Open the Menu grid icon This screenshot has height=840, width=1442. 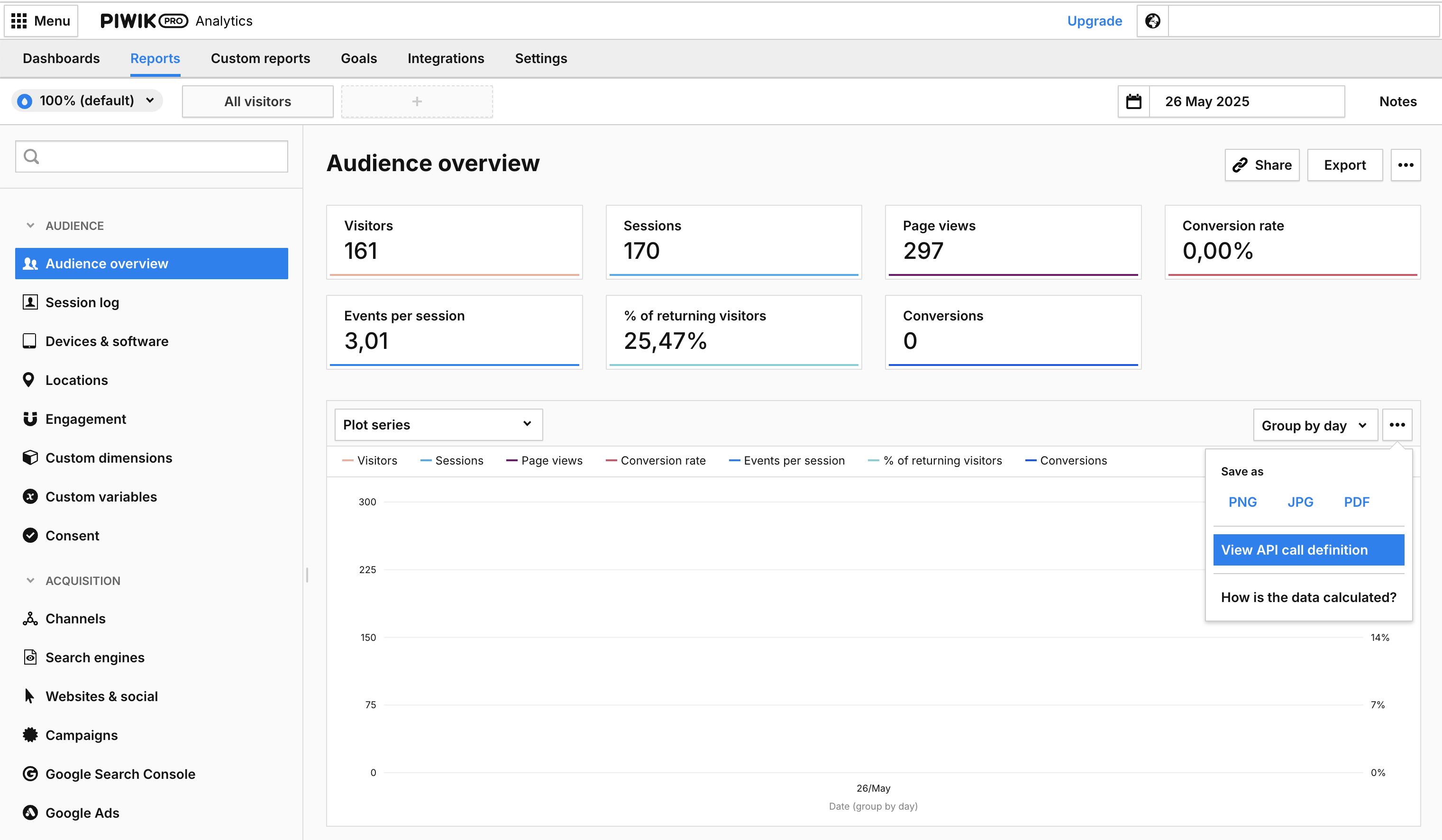[19, 21]
